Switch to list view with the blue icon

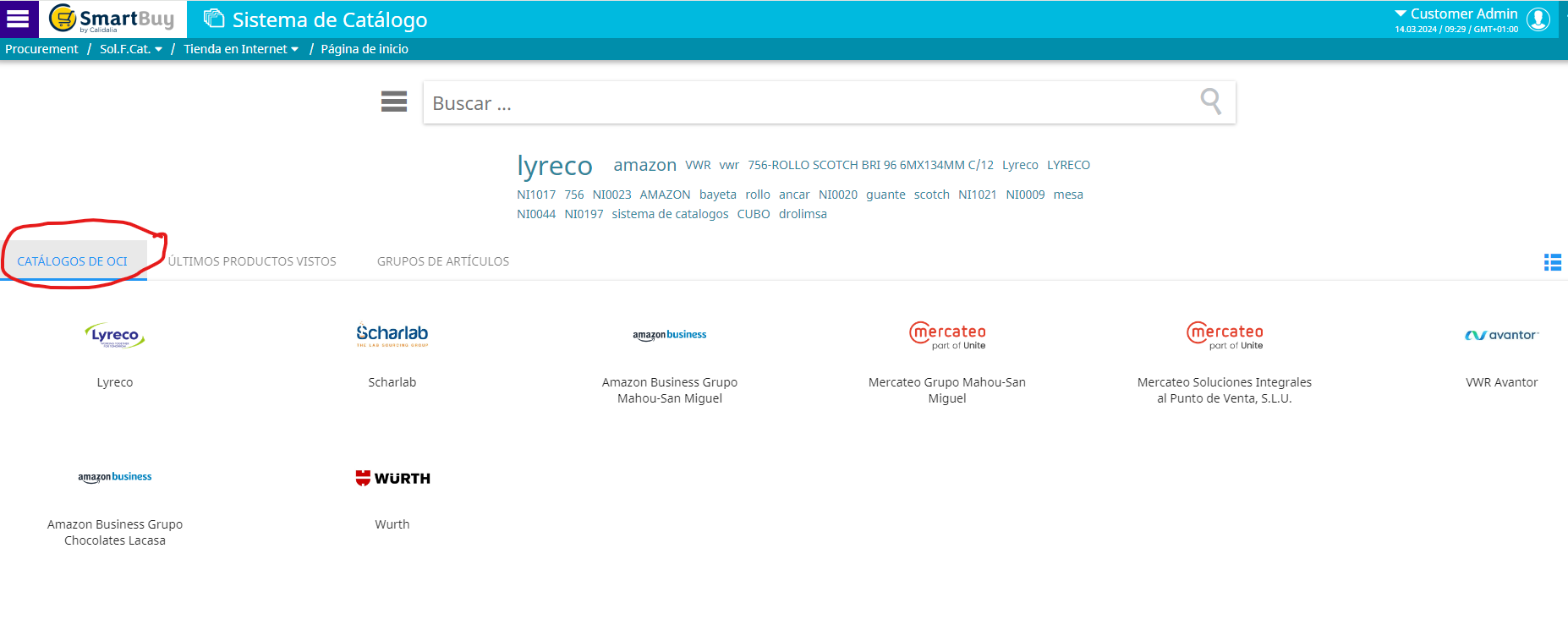1553,262
